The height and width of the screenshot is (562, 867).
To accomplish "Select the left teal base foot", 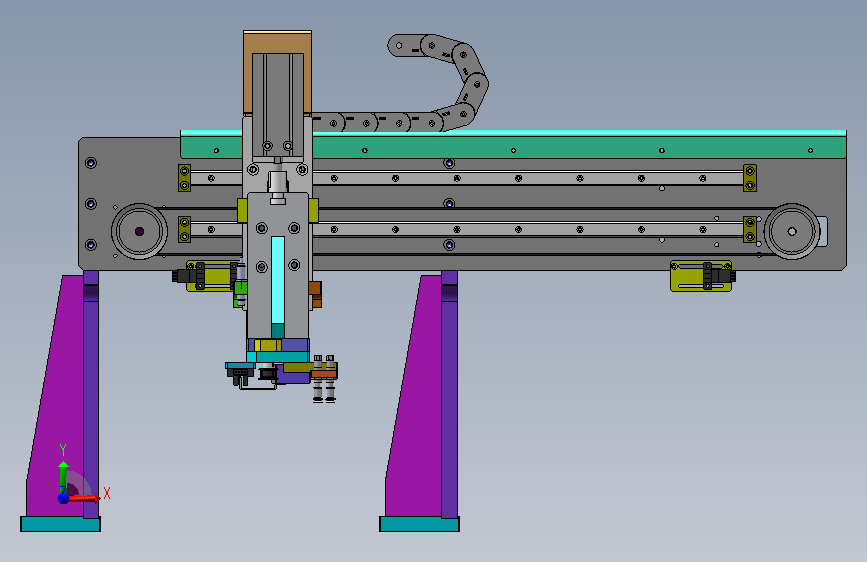I will pyautogui.click(x=60, y=524).
